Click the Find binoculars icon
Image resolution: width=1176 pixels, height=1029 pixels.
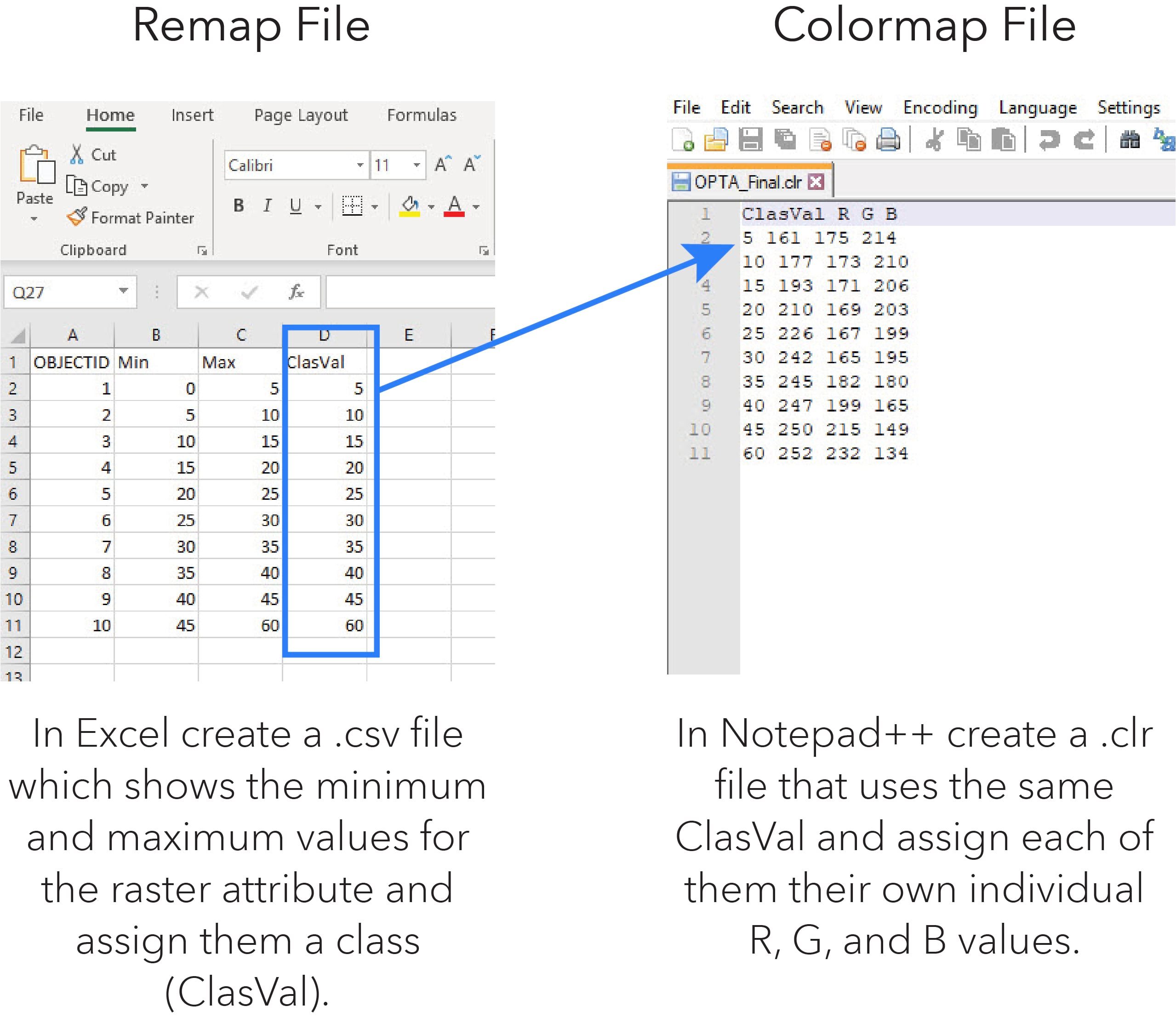click(1130, 140)
